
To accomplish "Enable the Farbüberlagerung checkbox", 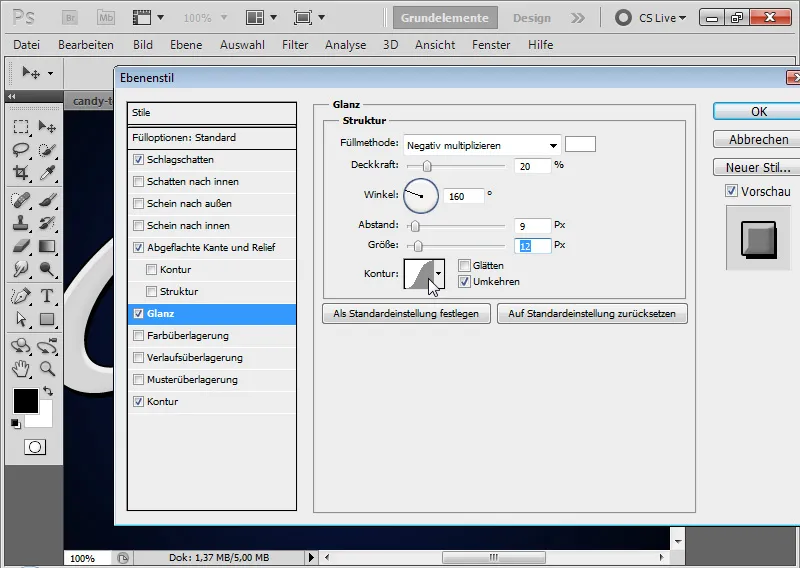I will click(138, 335).
